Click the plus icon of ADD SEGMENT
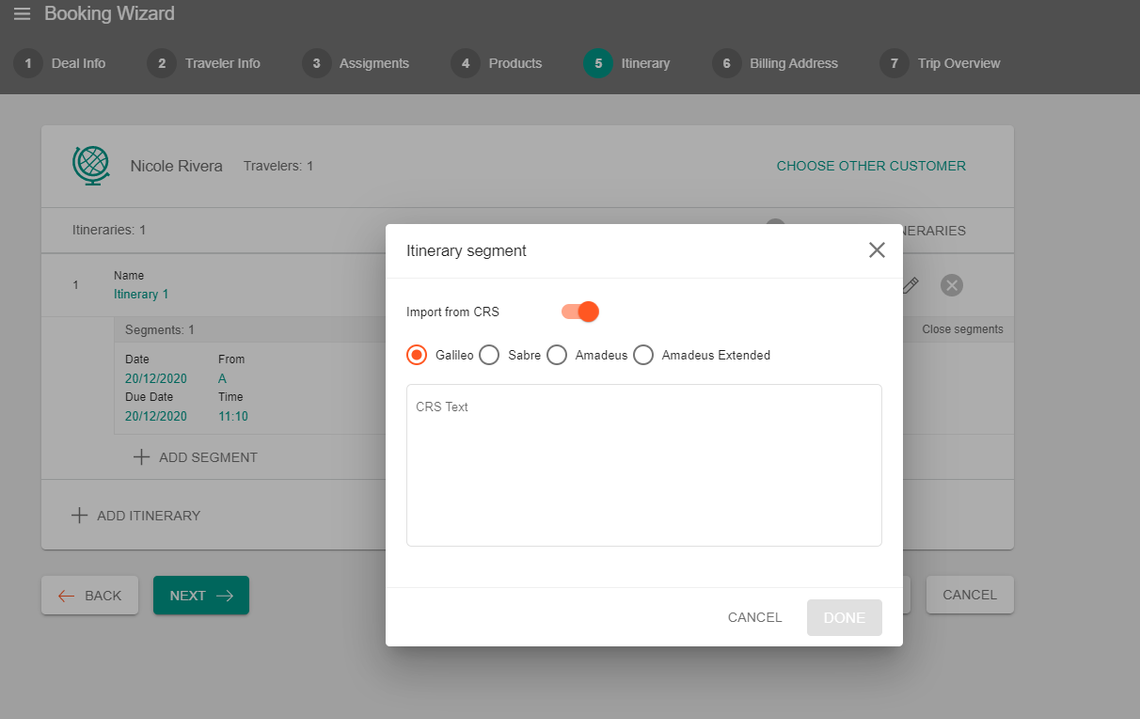This screenshot has width=1140, height=719. click(141, 457)
